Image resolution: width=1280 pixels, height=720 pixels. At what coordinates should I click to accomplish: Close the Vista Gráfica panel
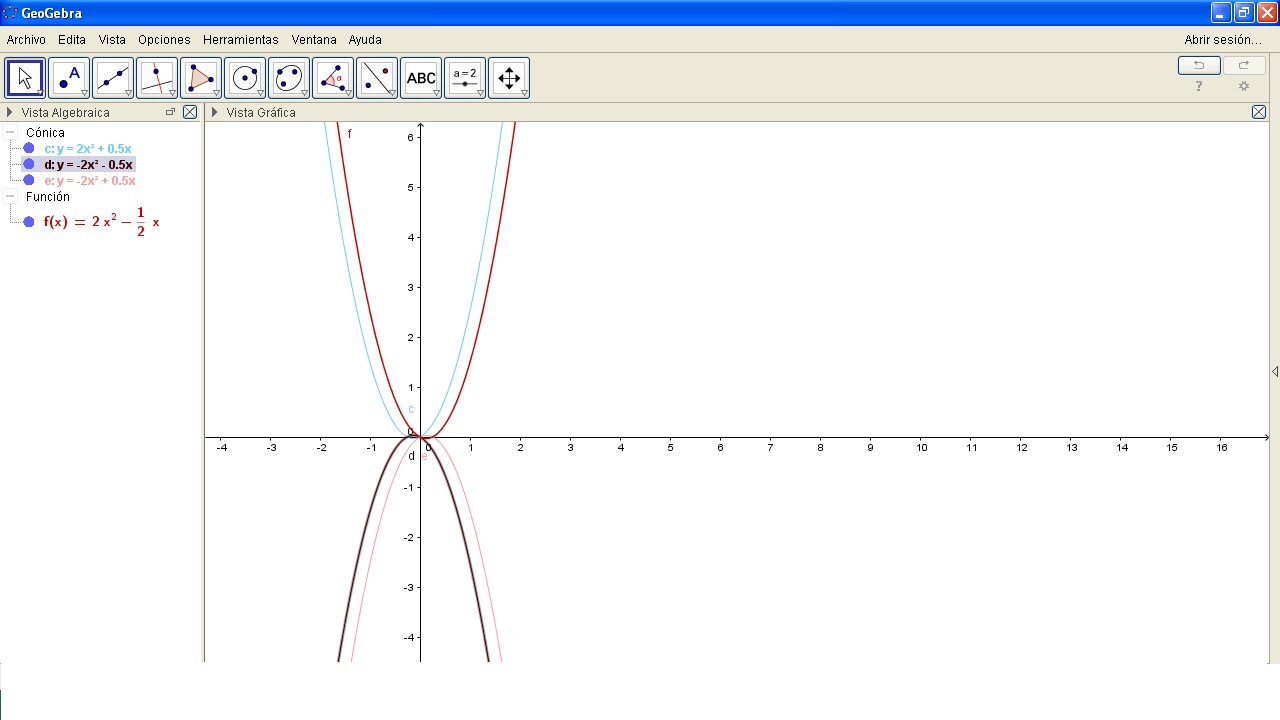click(1259, 112)
